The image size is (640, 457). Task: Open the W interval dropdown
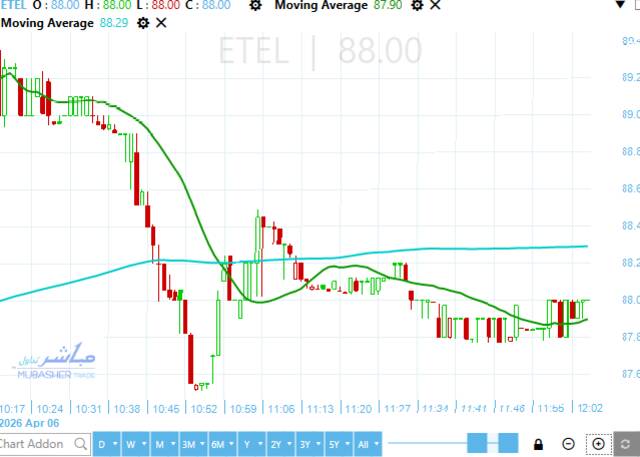[133, 444]
